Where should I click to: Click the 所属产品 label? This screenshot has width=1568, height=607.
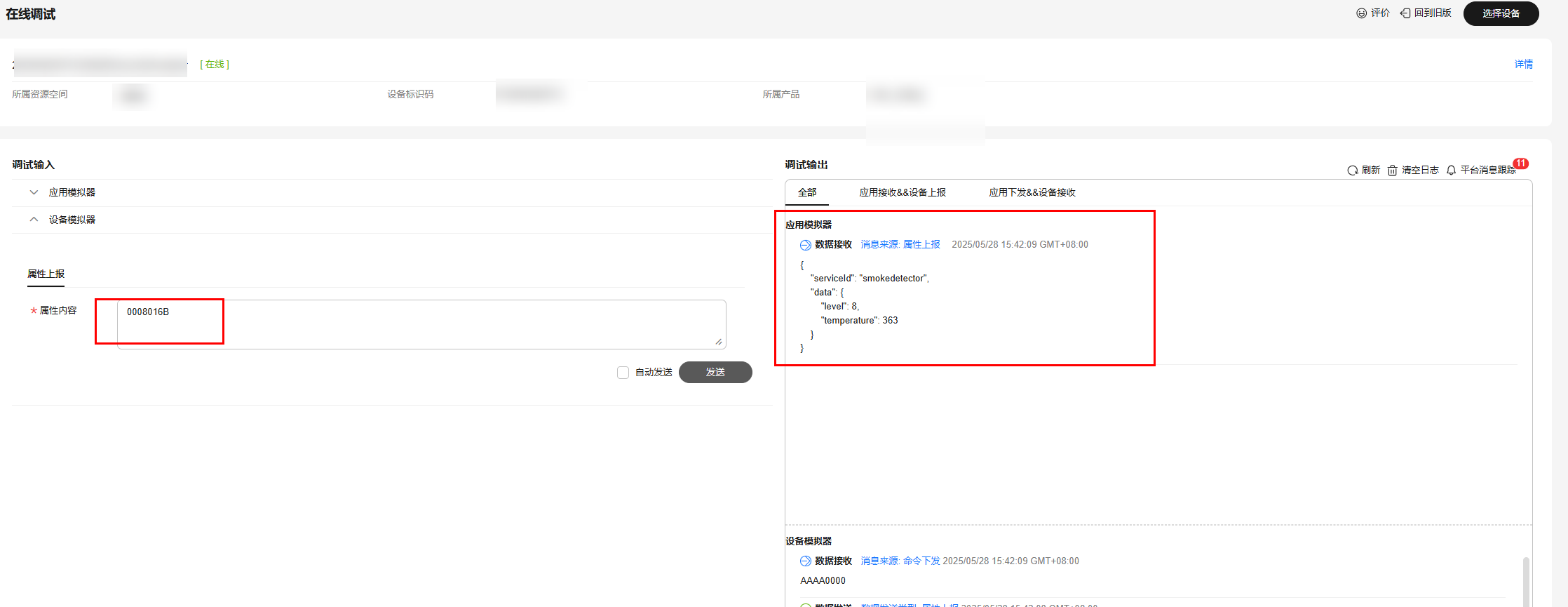pos(781,94)
